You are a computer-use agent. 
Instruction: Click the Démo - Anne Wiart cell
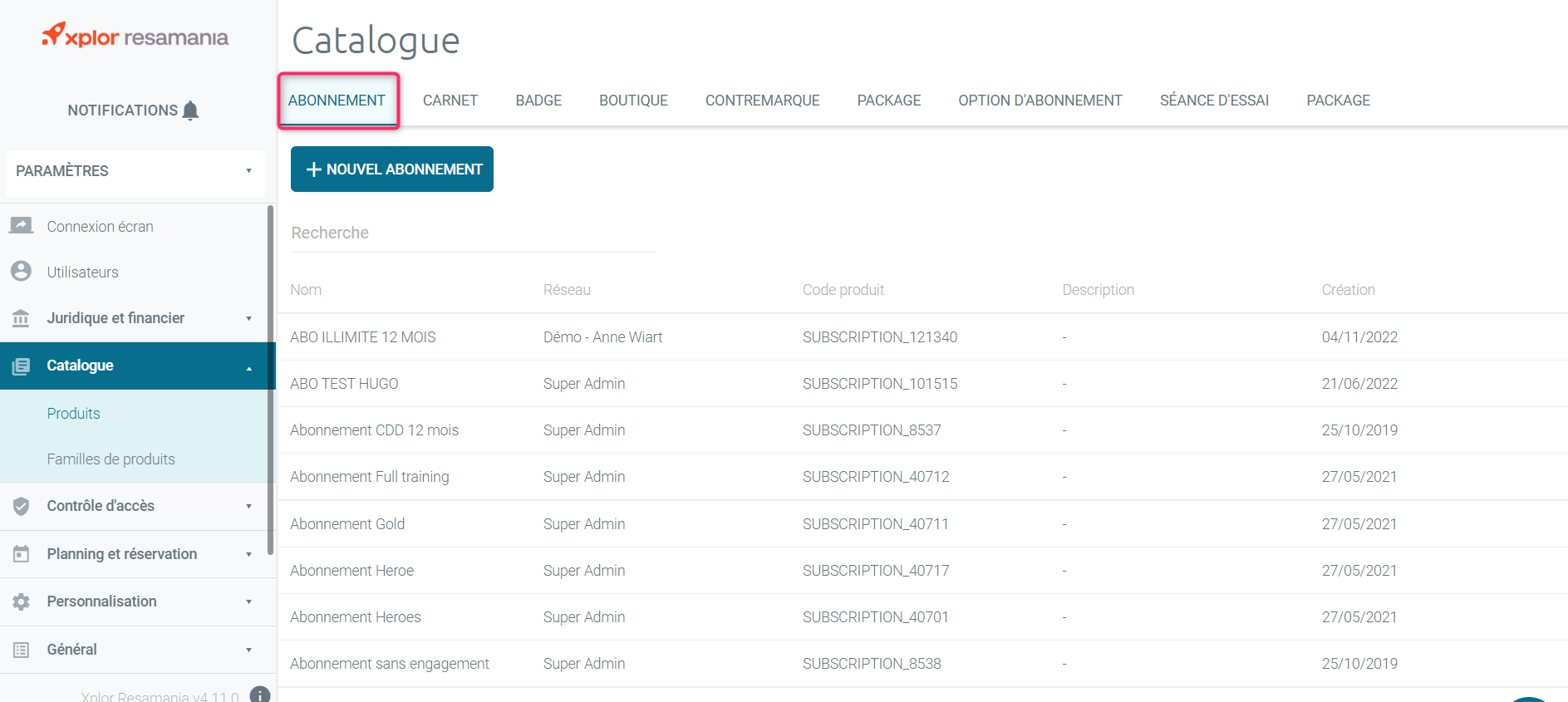(x=602, y=337)
